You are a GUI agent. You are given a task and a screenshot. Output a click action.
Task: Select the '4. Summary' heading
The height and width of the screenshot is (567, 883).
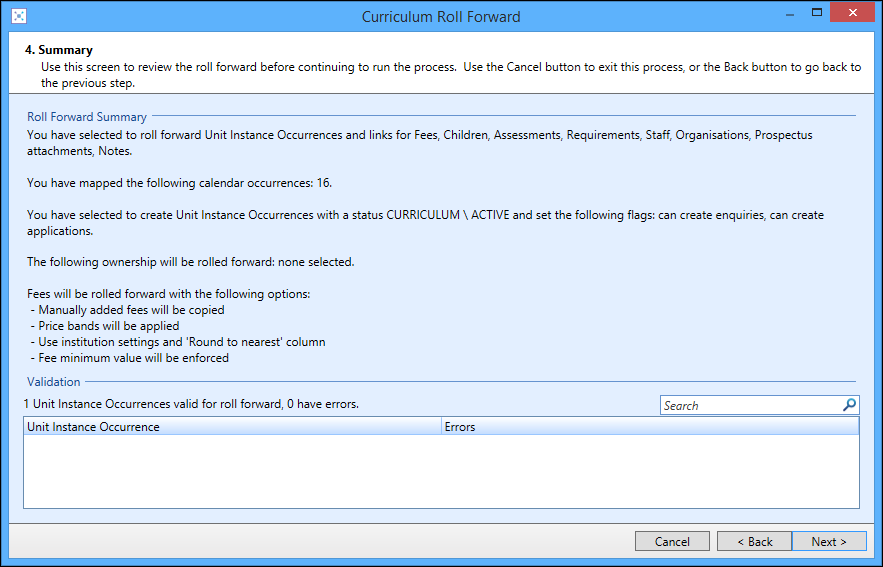[59, 50]
